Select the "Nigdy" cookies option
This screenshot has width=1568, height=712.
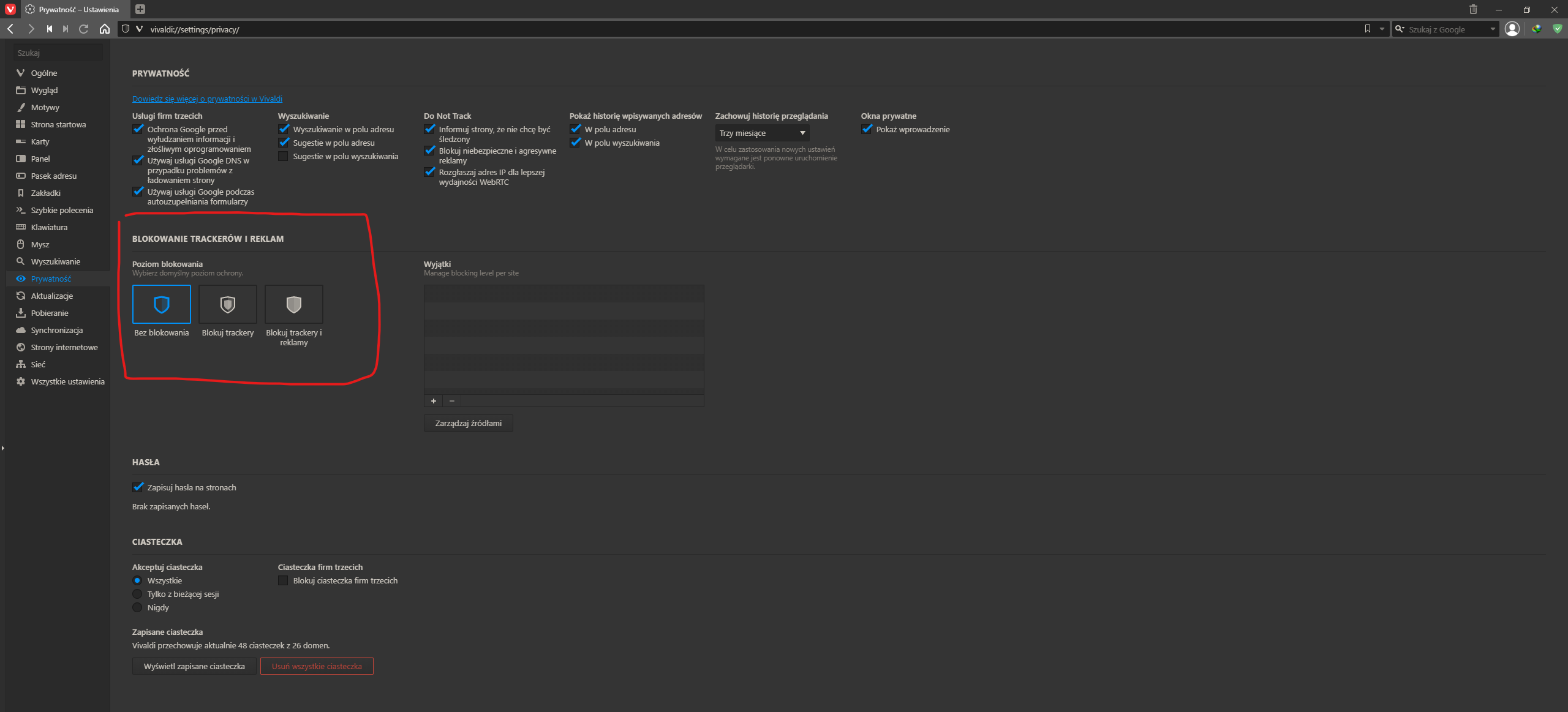[137, 607]
